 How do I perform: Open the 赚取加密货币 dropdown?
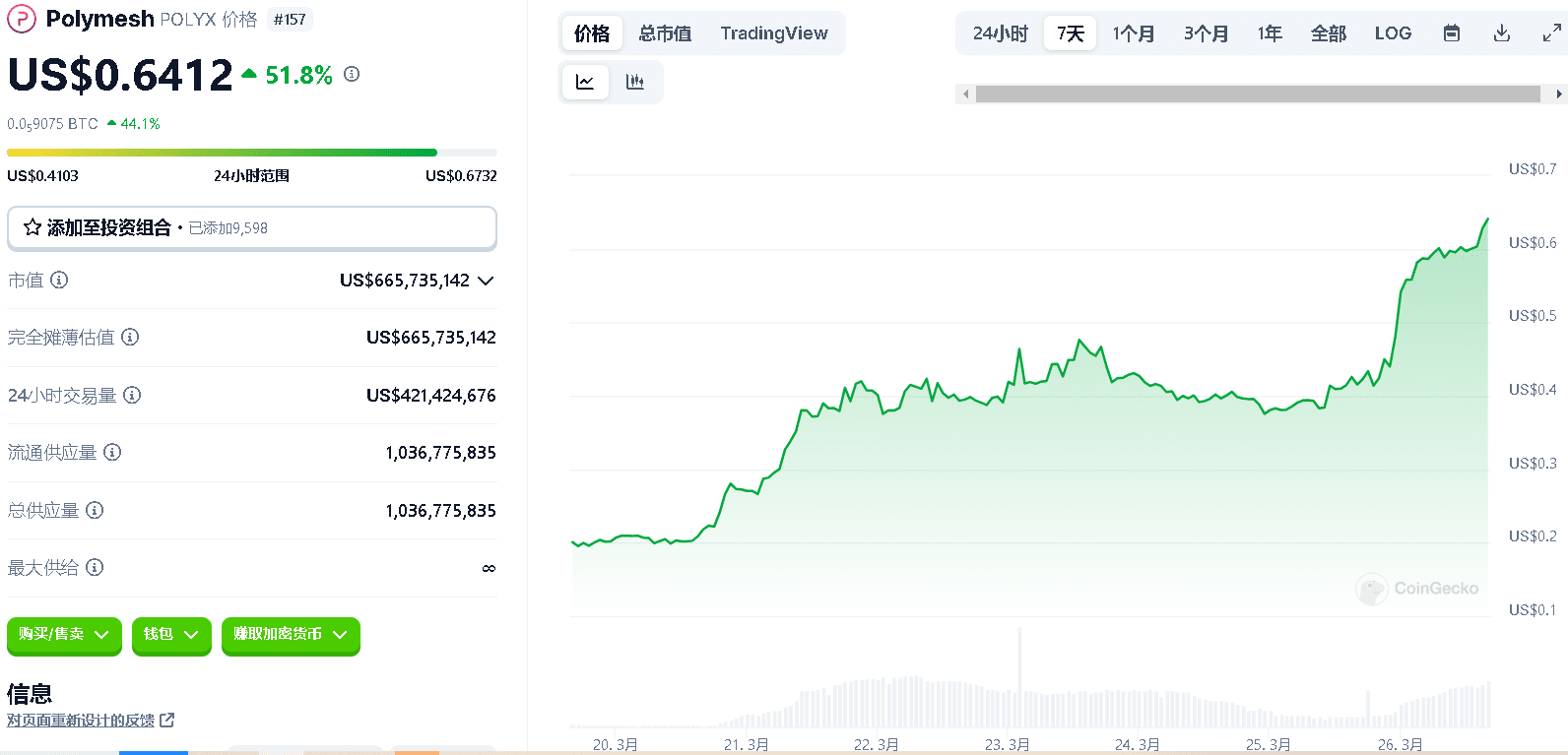291,635
